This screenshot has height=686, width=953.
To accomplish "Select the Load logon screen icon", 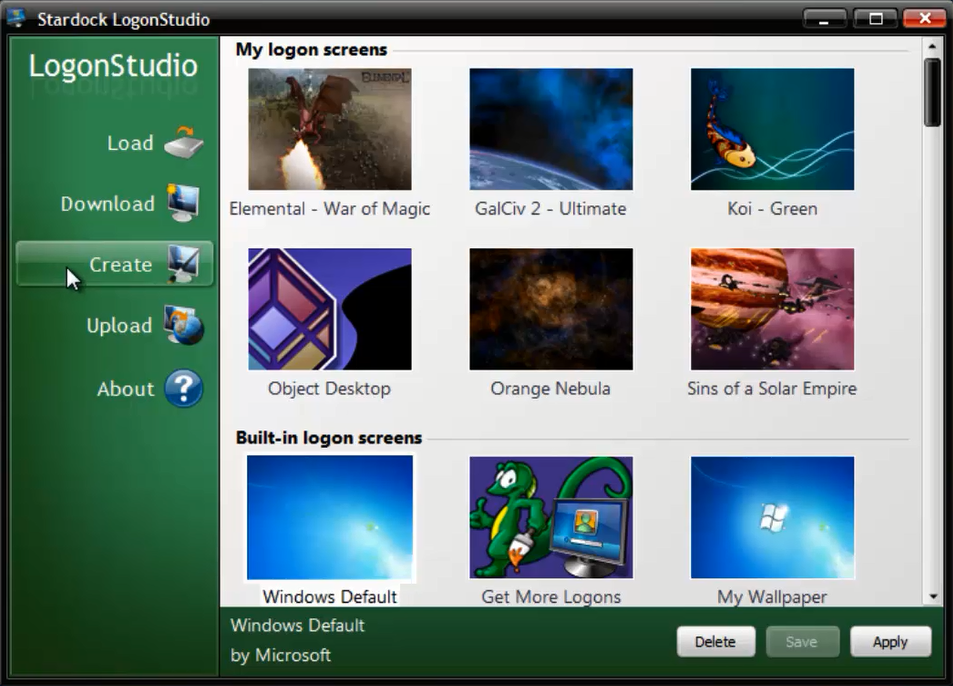I will (182, 143).
